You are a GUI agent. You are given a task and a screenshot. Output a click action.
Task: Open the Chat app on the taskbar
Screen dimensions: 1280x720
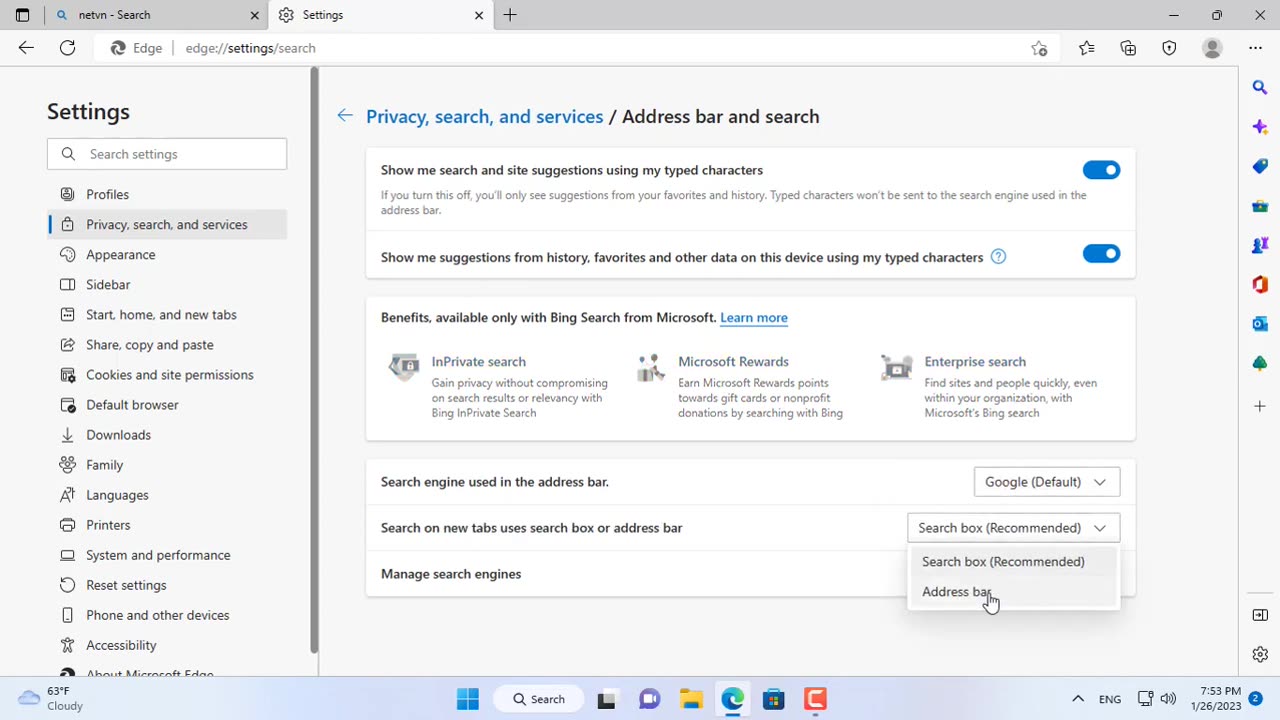(650, 699)
